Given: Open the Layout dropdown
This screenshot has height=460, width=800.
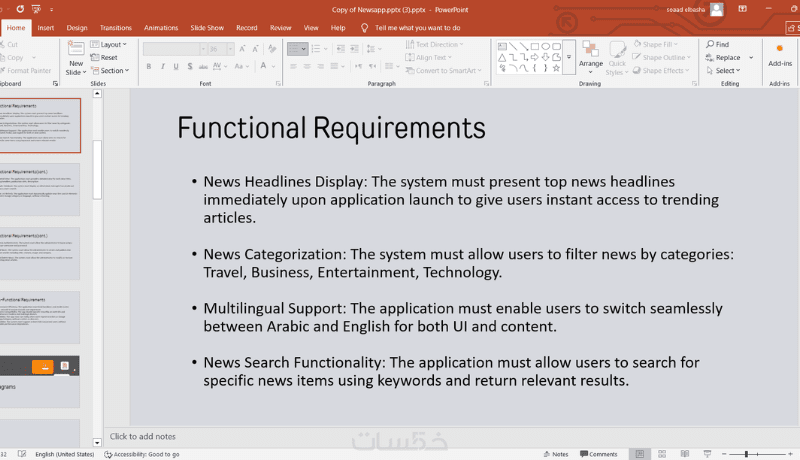Looking at the screenshot, I should tap(108, 44).
